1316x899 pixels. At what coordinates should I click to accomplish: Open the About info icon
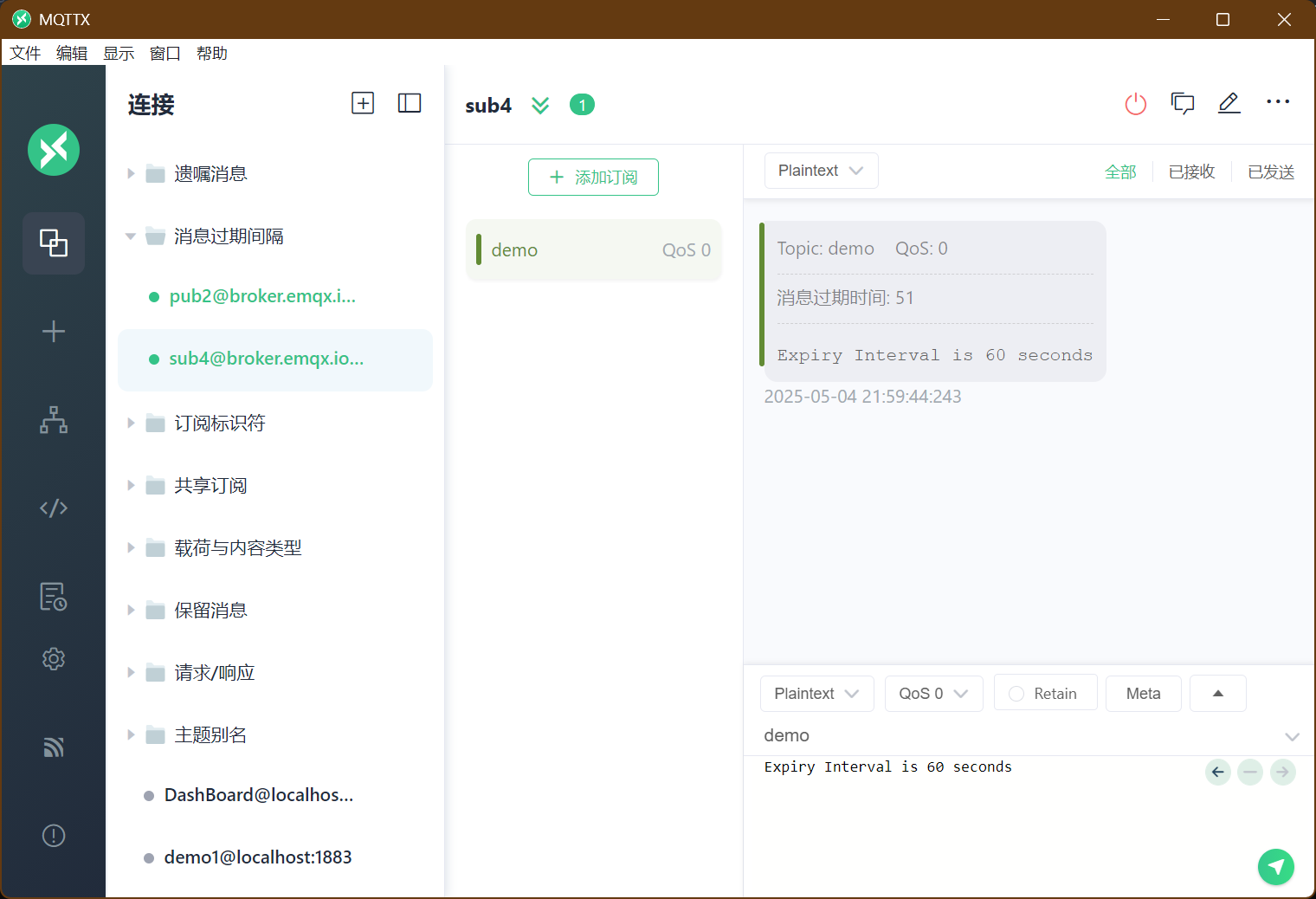[54, 836]
